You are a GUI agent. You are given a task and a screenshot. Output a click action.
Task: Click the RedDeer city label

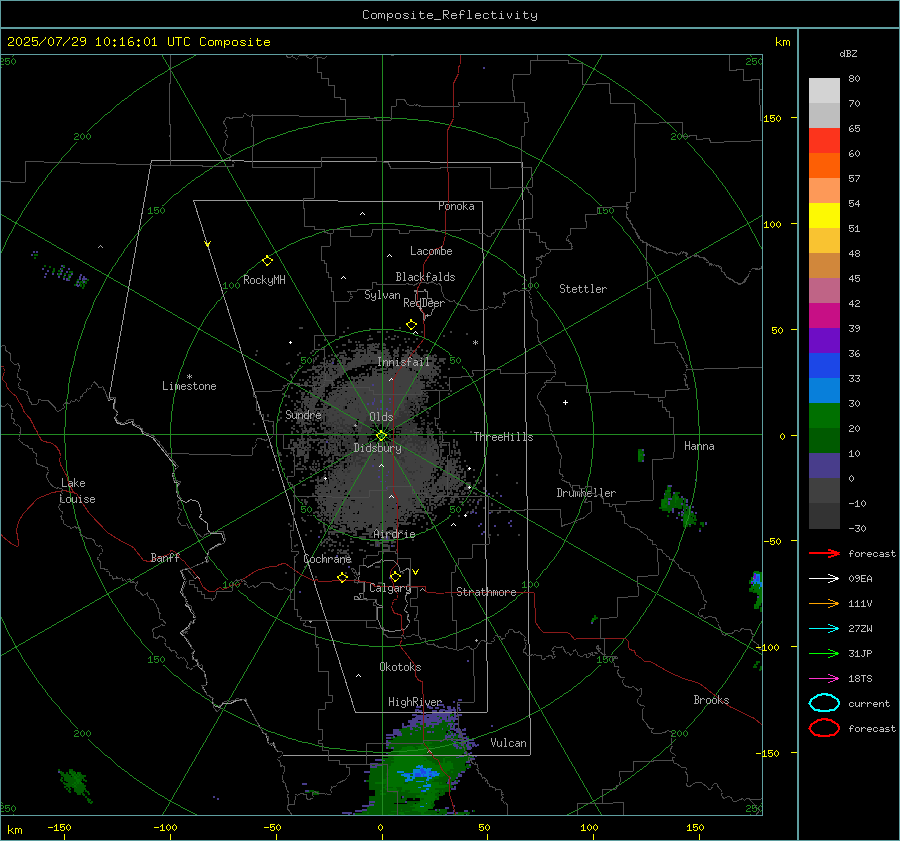coord(424,303)
